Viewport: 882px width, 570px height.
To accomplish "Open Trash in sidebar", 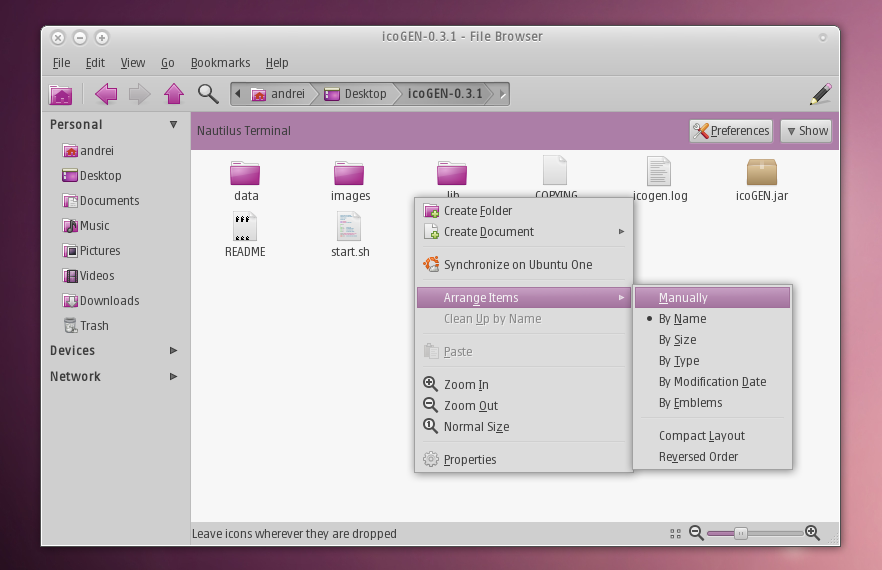I will pos(86,326).
